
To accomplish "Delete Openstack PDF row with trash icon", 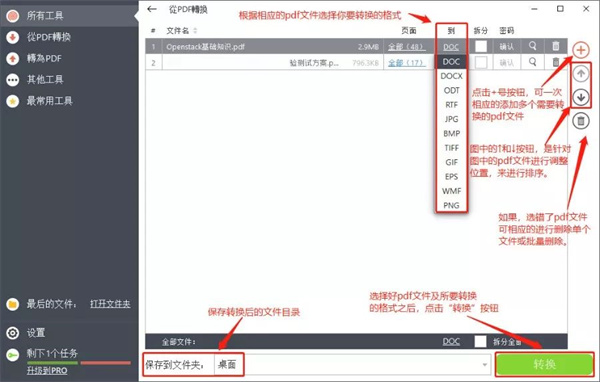I will [x=556, y=46].
